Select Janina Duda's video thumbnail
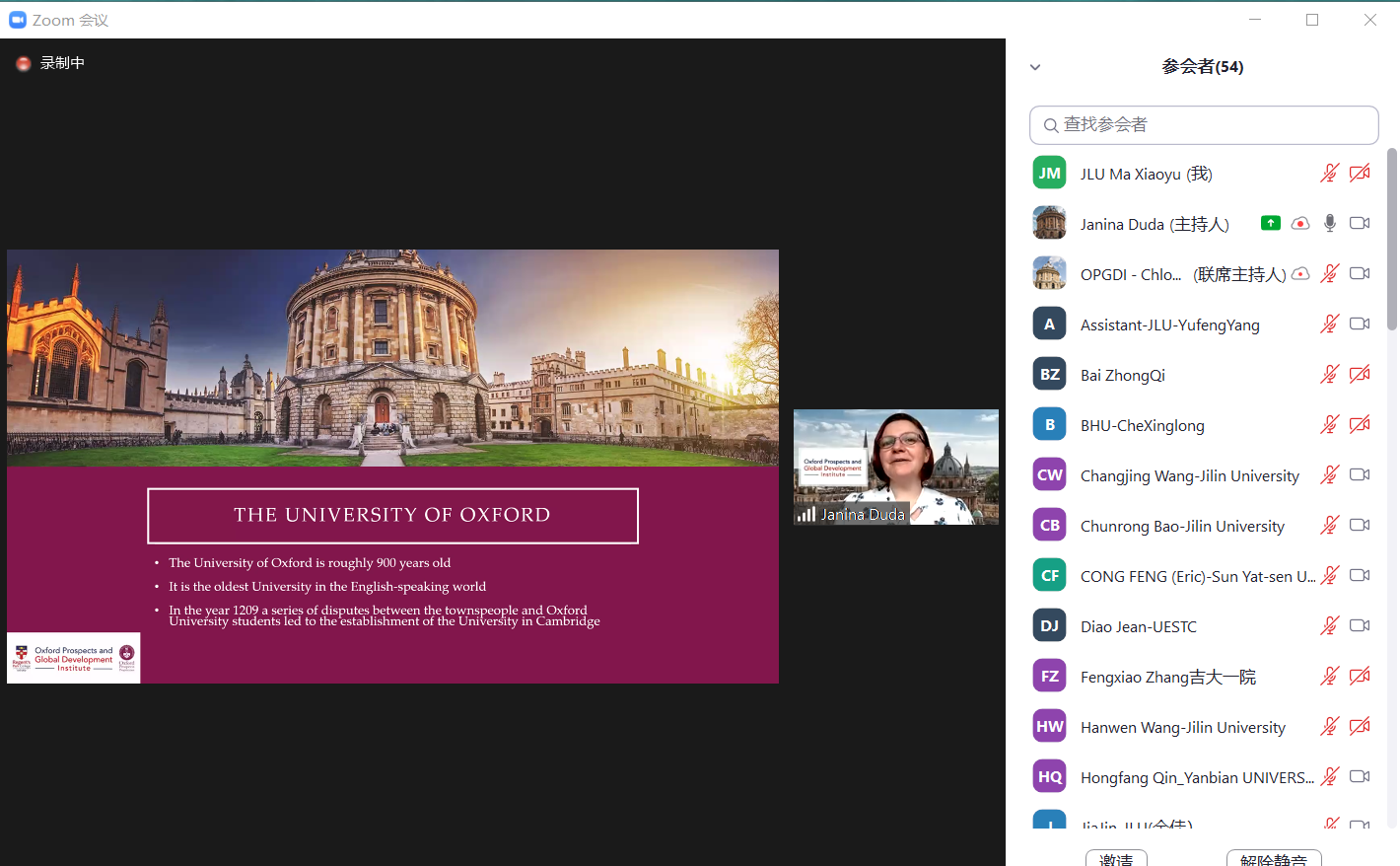The width and height of the screenshot is (1400, 866). [896, 467]
